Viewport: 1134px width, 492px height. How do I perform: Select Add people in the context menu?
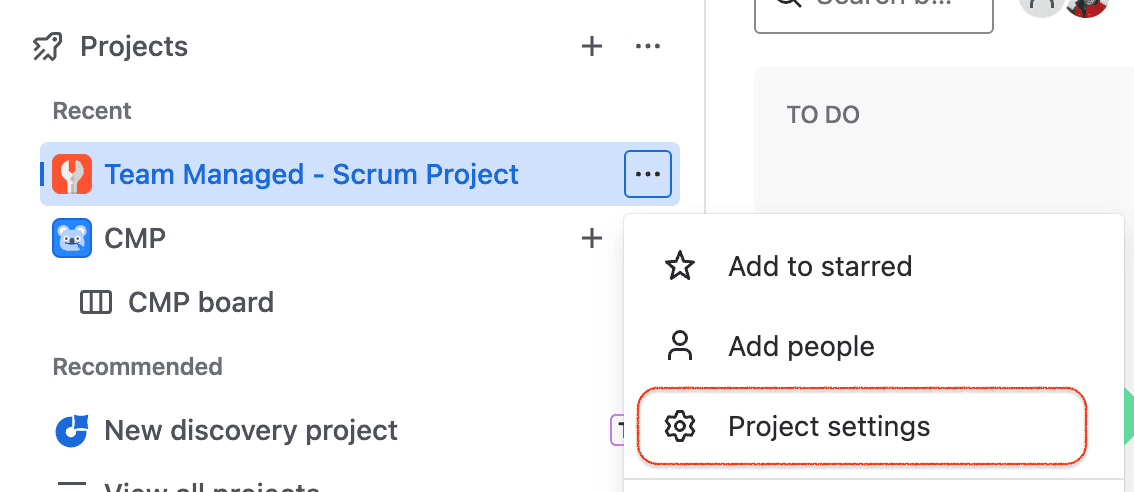801,346
